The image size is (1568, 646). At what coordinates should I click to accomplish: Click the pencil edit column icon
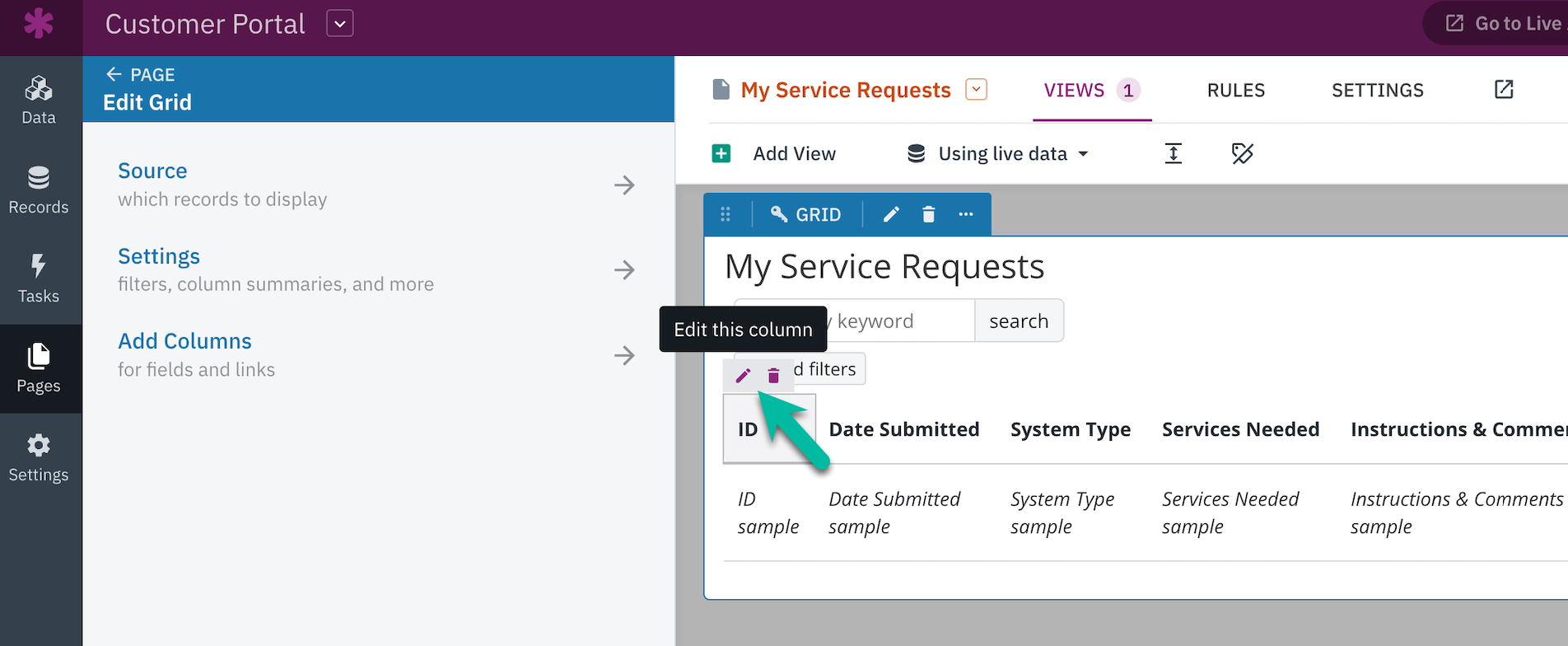pos(743,376)
